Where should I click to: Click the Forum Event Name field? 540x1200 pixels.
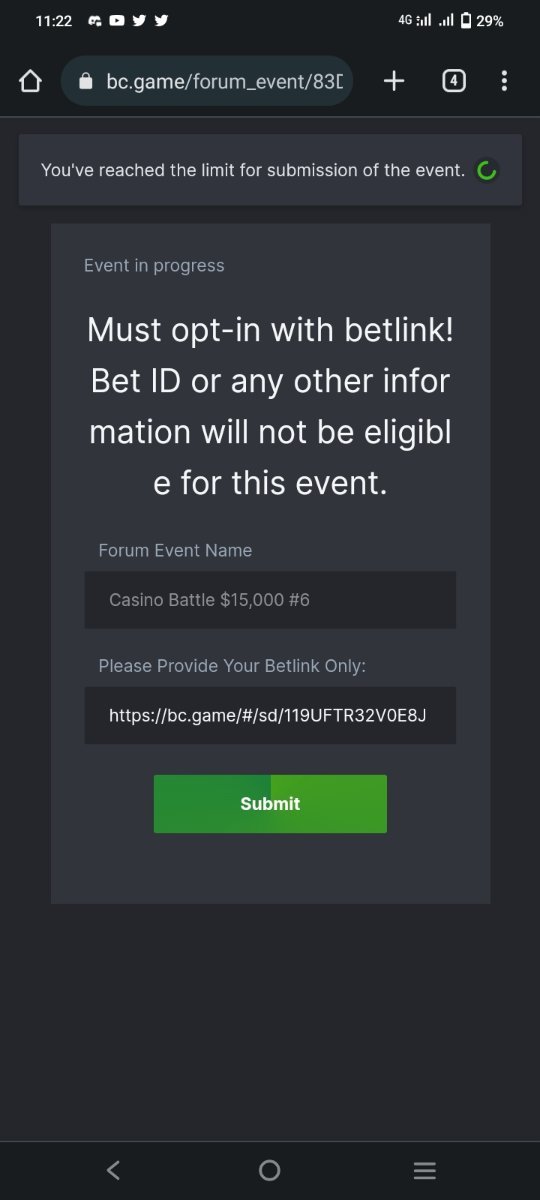(x=270, y=600)
